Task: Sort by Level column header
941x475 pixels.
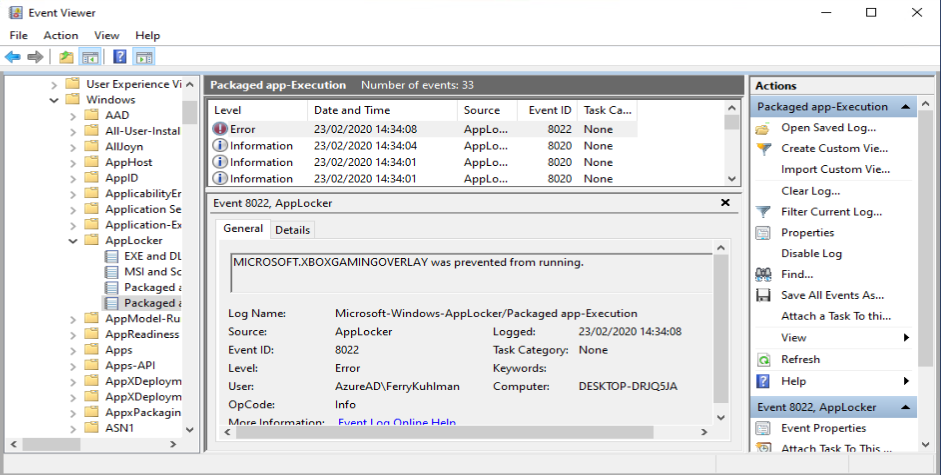Action: (258, 110)
